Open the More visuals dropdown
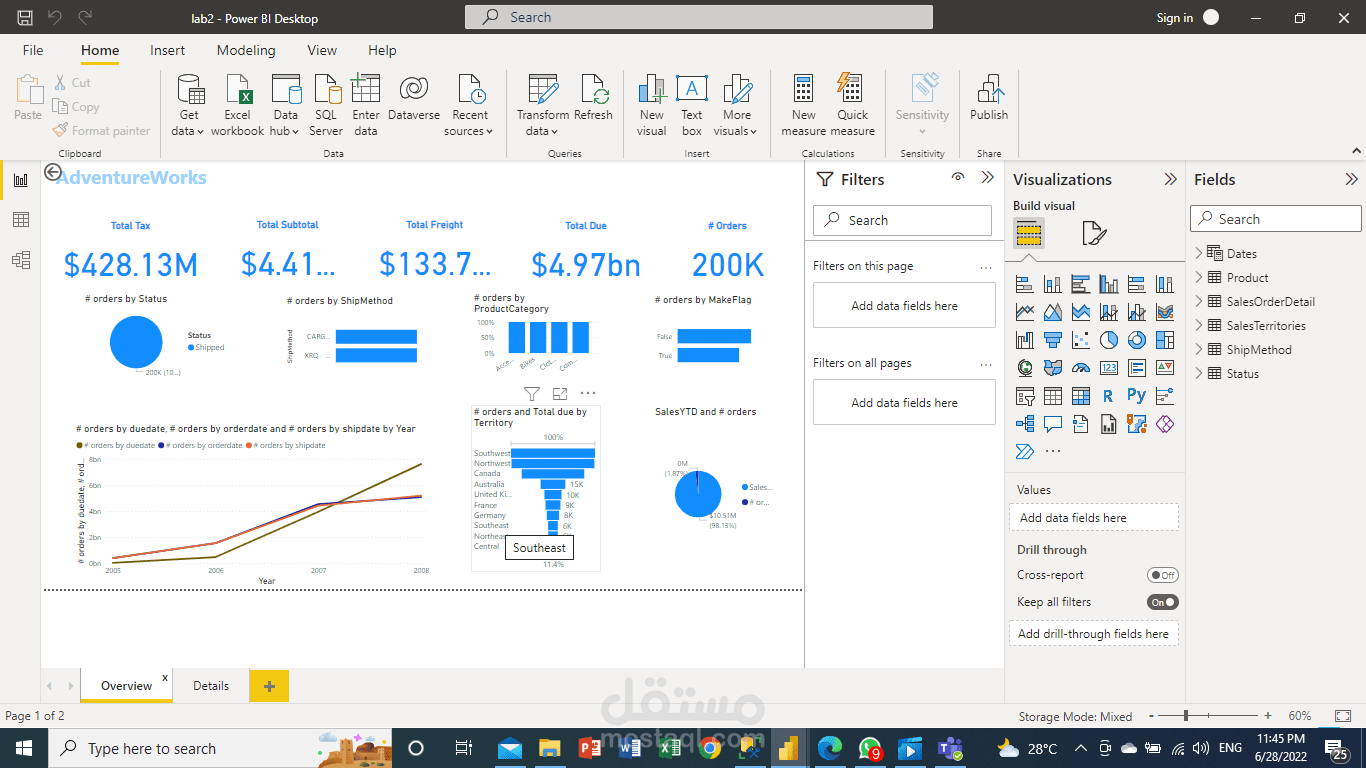Viewport: 1366px width, 768px height. pos(737,105)
